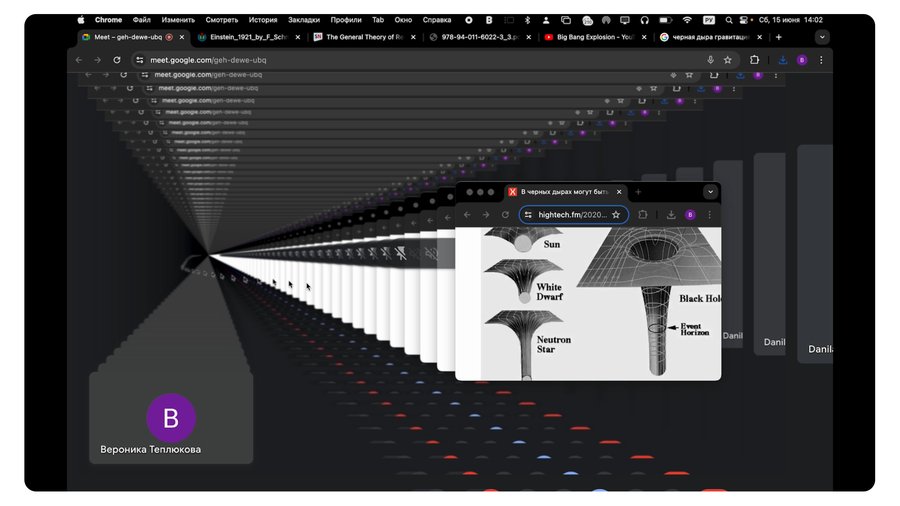900x506 pixels.
Task: Switch to the Einstein_1921 tab
Action: [x=243, y=37]
